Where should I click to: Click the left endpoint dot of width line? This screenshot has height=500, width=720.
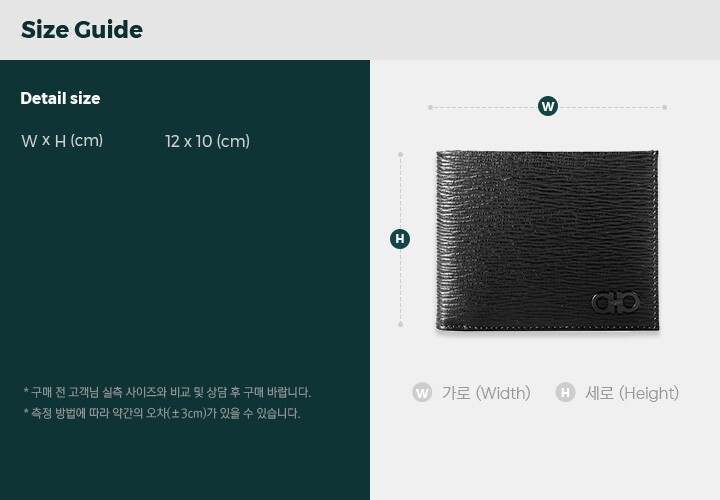(x=430, y=107)
